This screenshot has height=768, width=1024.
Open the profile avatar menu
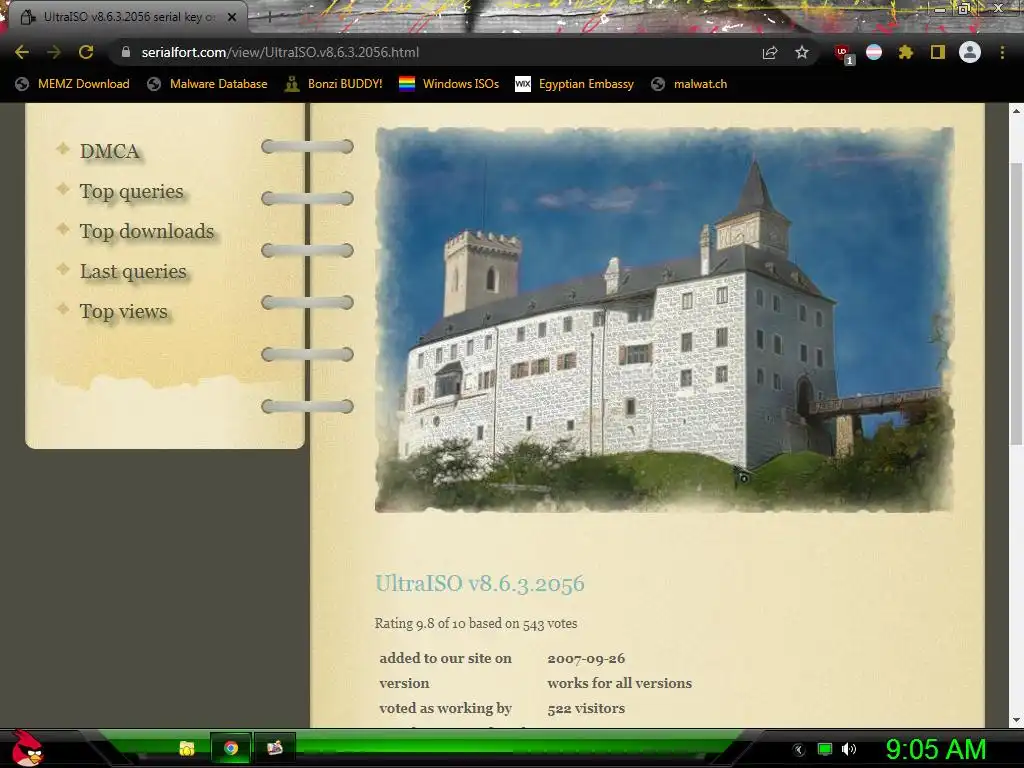970,52
